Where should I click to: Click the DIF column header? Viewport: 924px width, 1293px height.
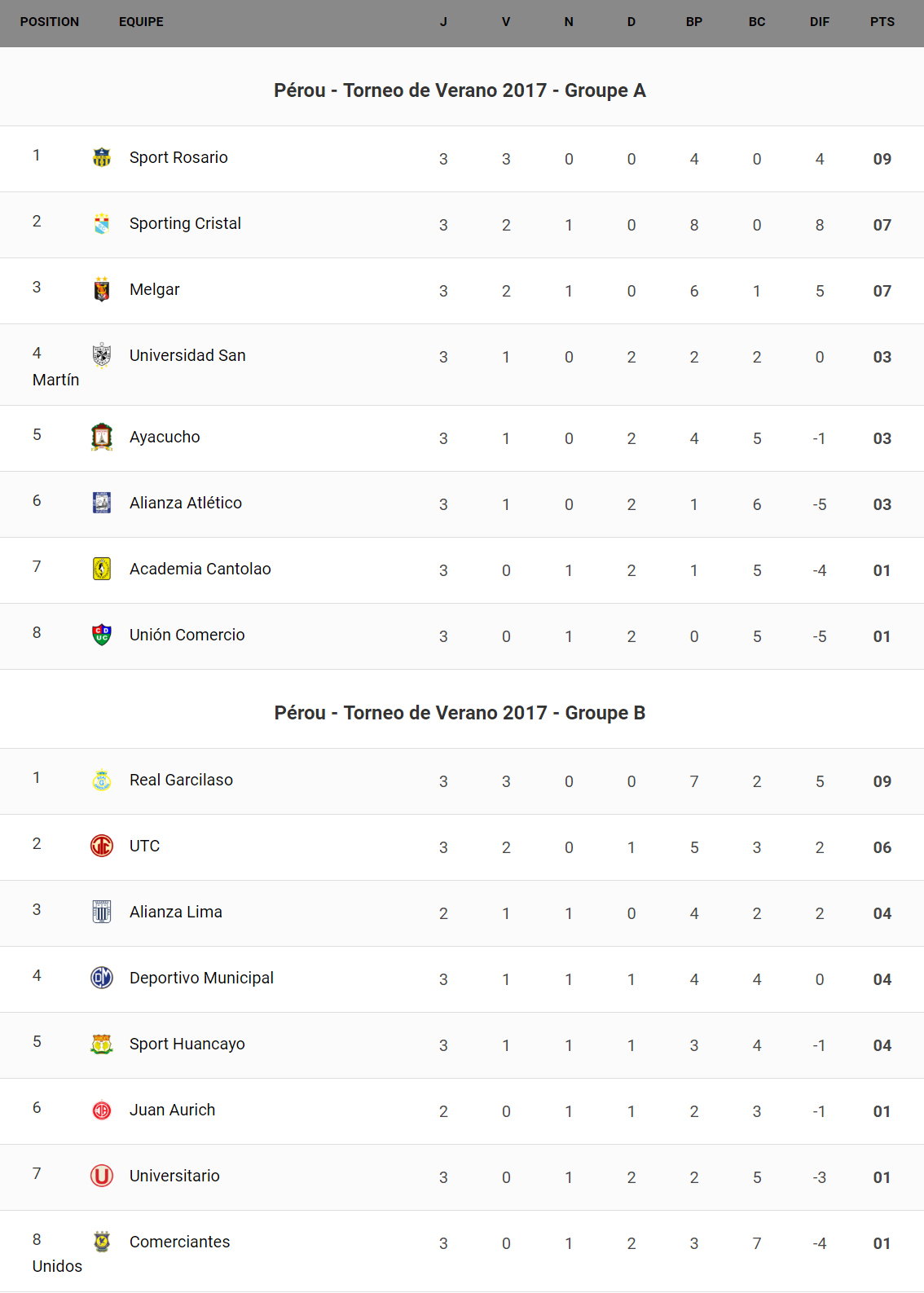click(x=819, y=22)
